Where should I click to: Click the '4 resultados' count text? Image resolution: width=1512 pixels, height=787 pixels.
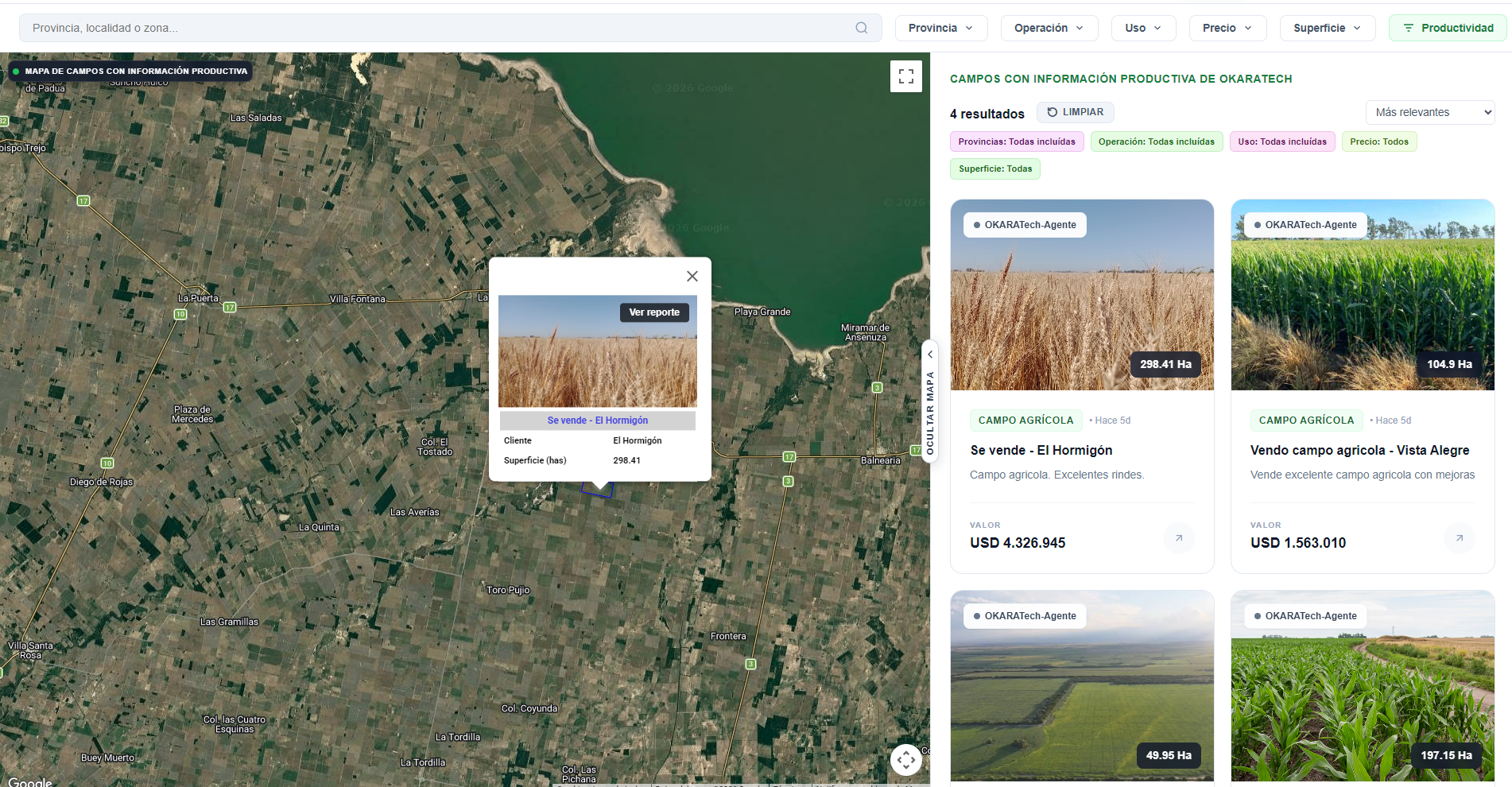[987, 114]
